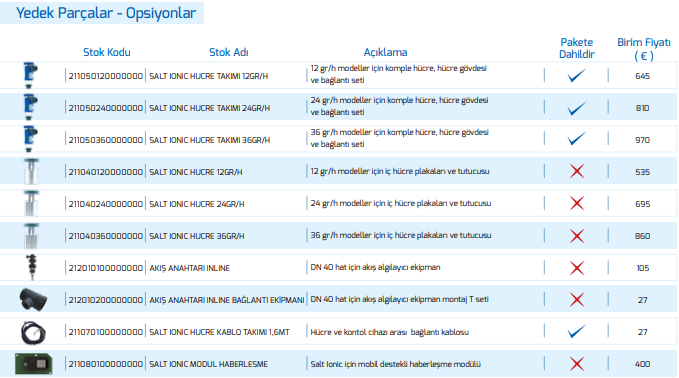Image resolution: width=679 pixels, height=378 pixels.
Task: Click the Yedek Parçalar - Opsiyonlar title
Action: point(106,13)
